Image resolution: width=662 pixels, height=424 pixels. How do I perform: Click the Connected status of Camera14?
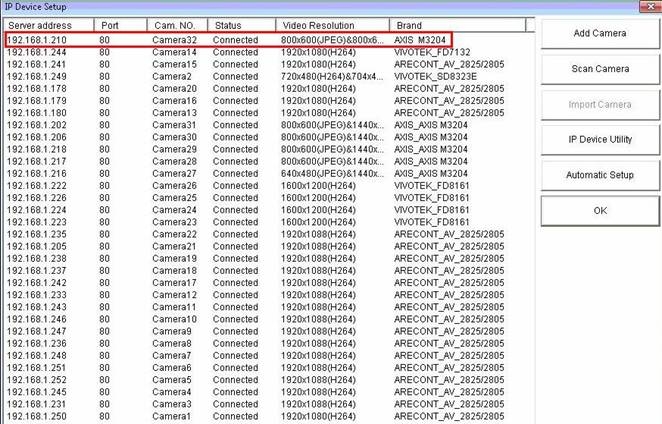pyautogui.click(x=235, y=52)
